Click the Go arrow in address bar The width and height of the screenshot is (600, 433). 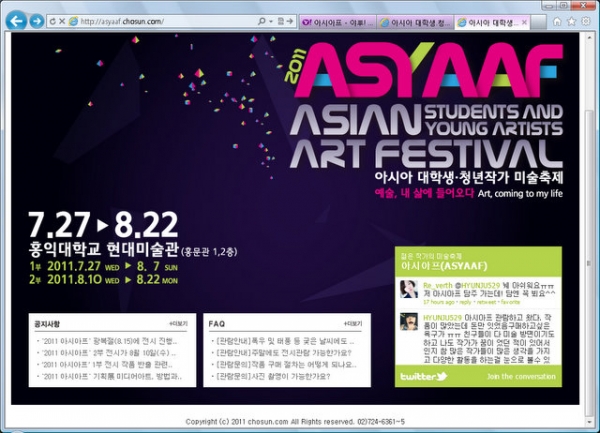[x=290, y=21]
